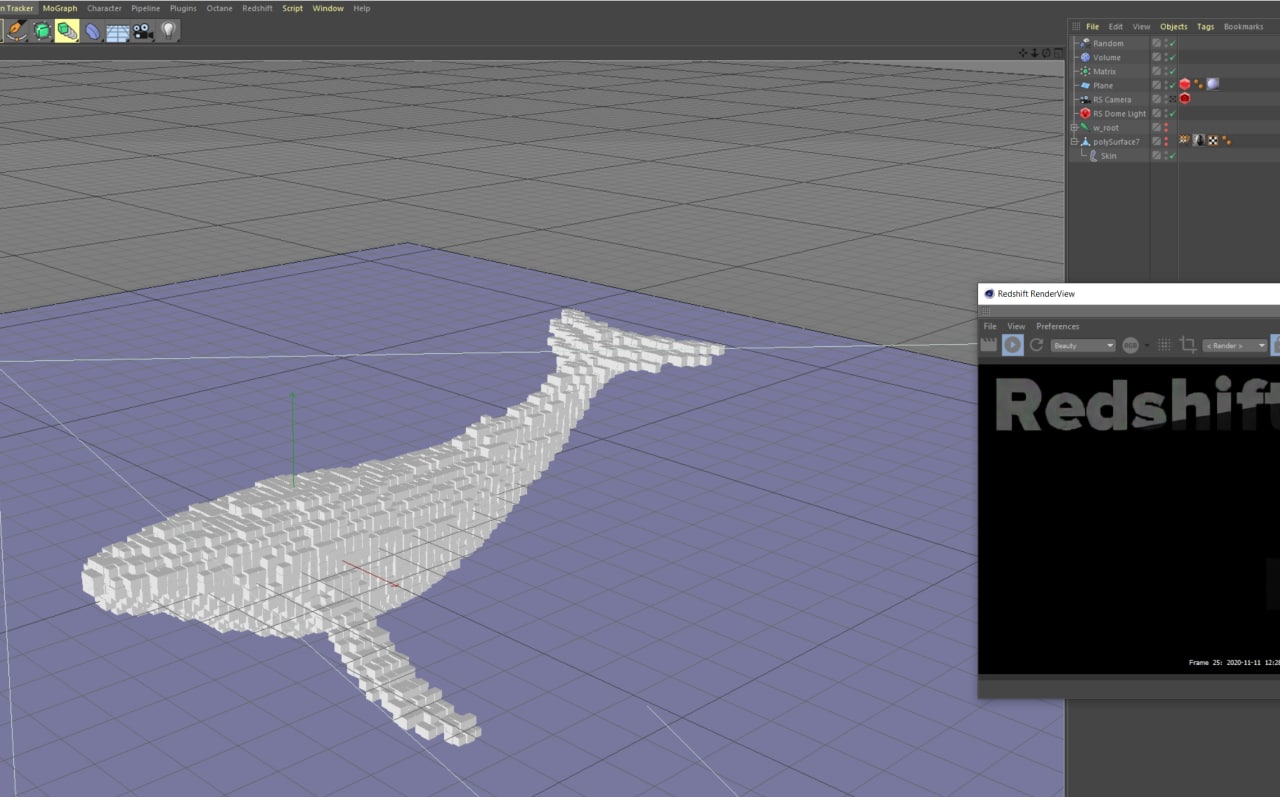The width and height of the screenshot is (1280, 797).
Task: Open the Window menu
Action: 328,8
